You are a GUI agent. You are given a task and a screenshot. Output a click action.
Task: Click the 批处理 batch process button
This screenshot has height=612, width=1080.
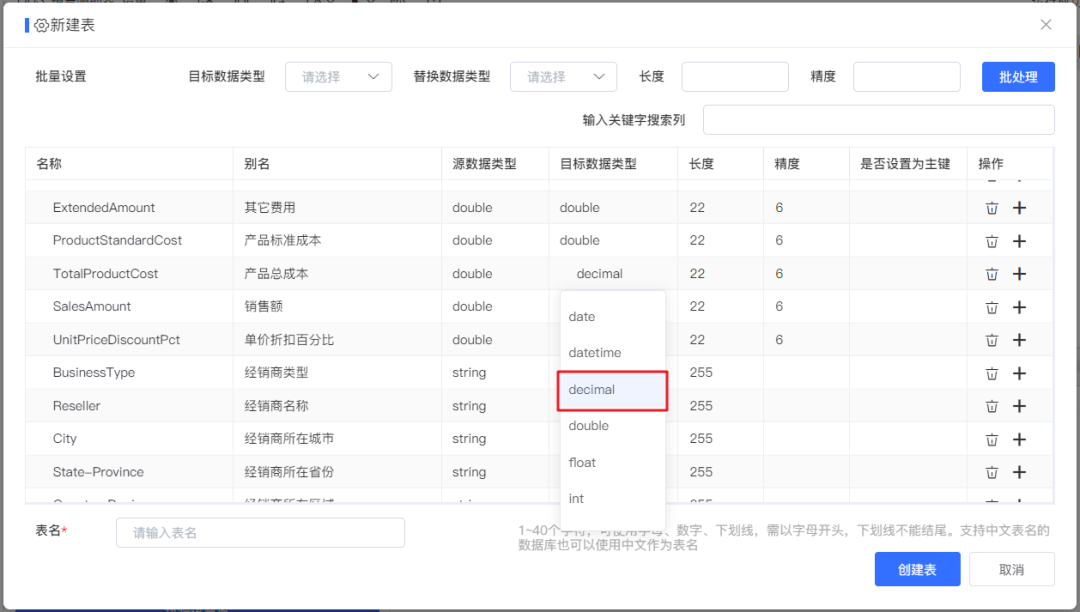[1018, 76]
